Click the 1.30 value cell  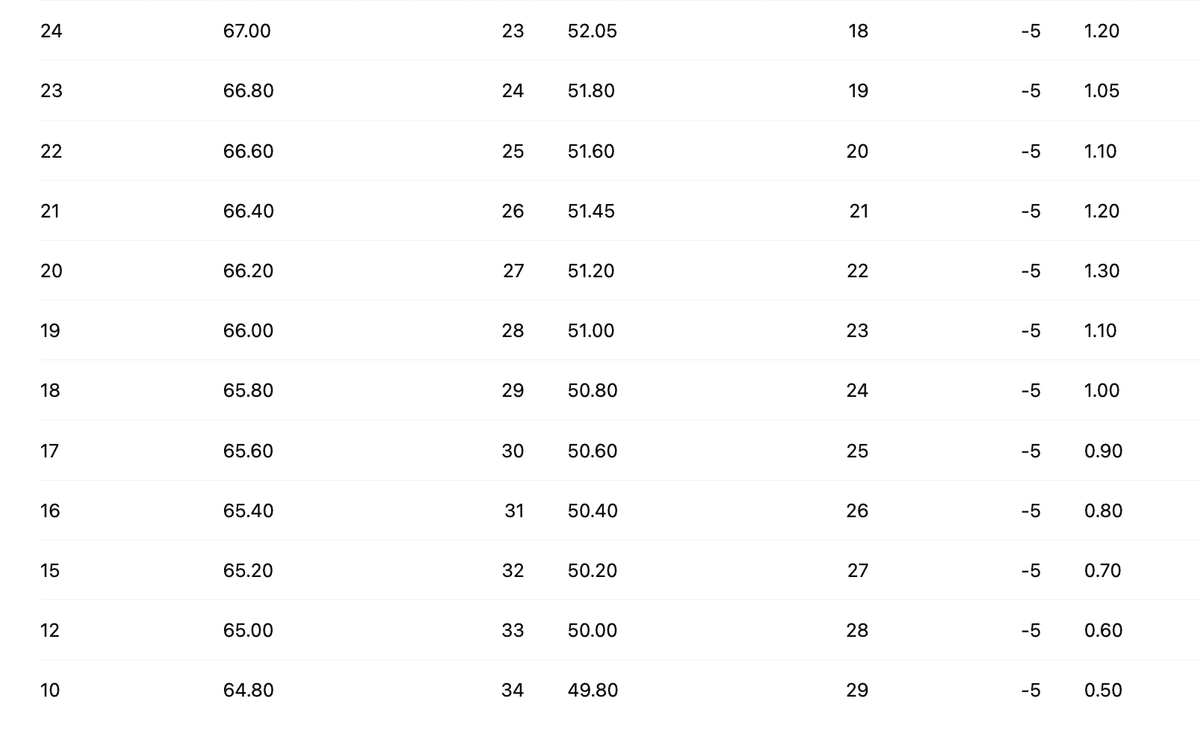tap(1101, 271)
